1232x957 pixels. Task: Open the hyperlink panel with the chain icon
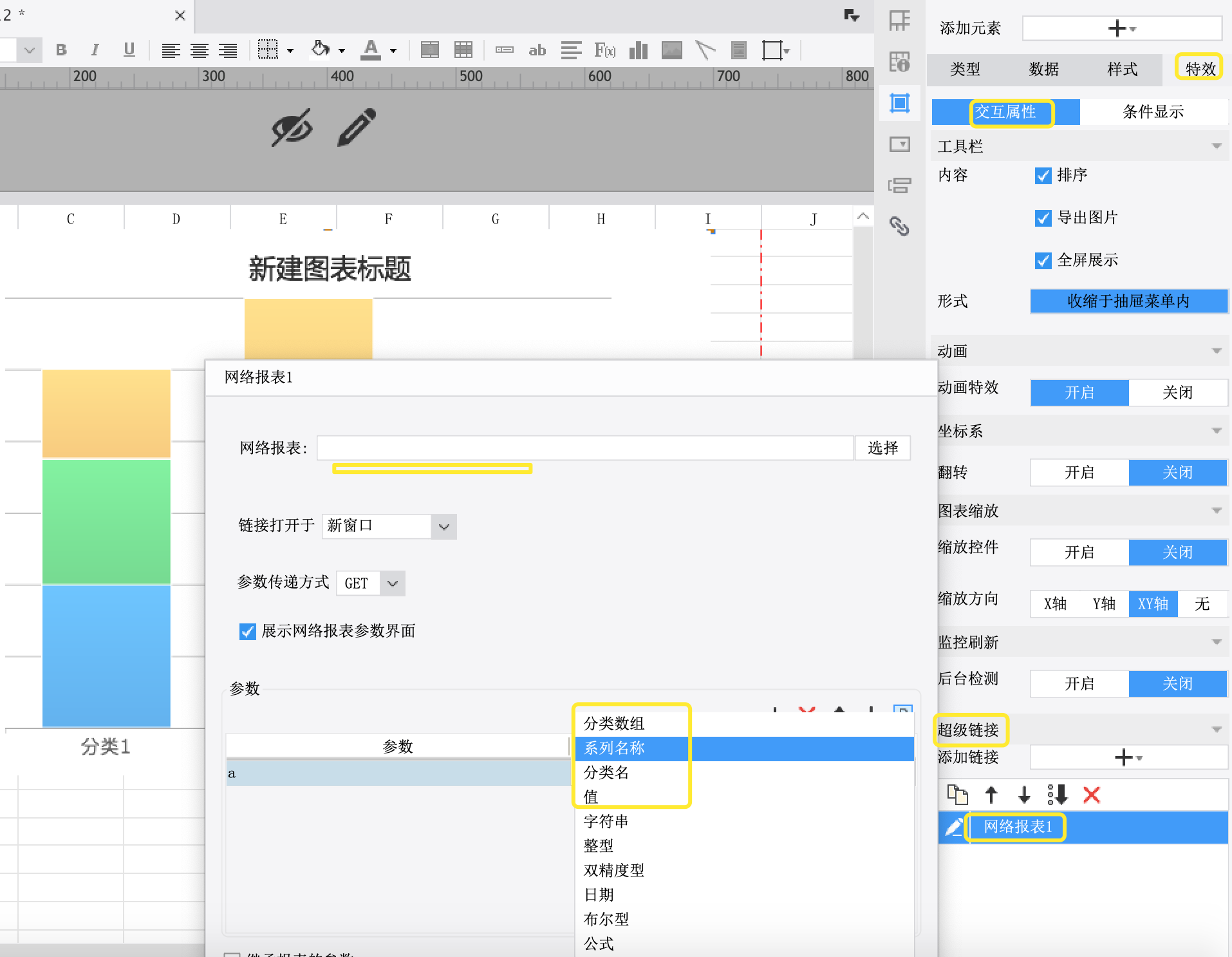(900, 226)
